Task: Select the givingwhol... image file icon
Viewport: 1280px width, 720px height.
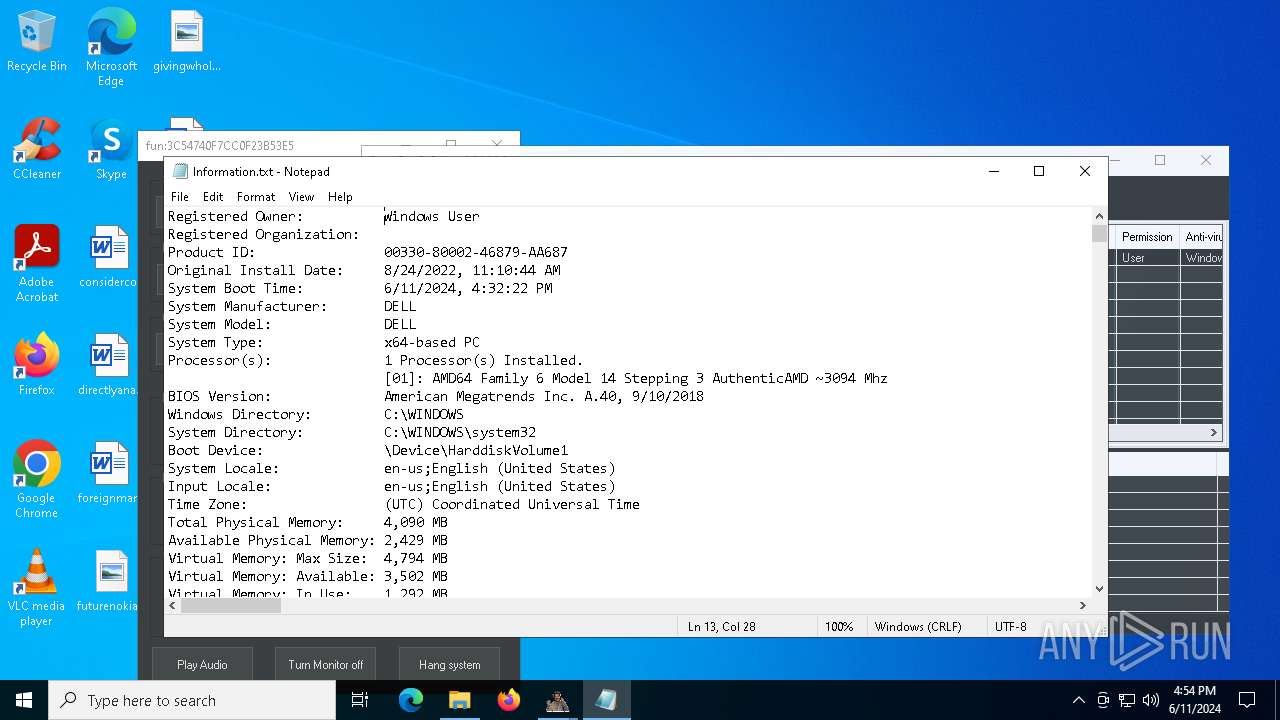Action: pos(186,42)
